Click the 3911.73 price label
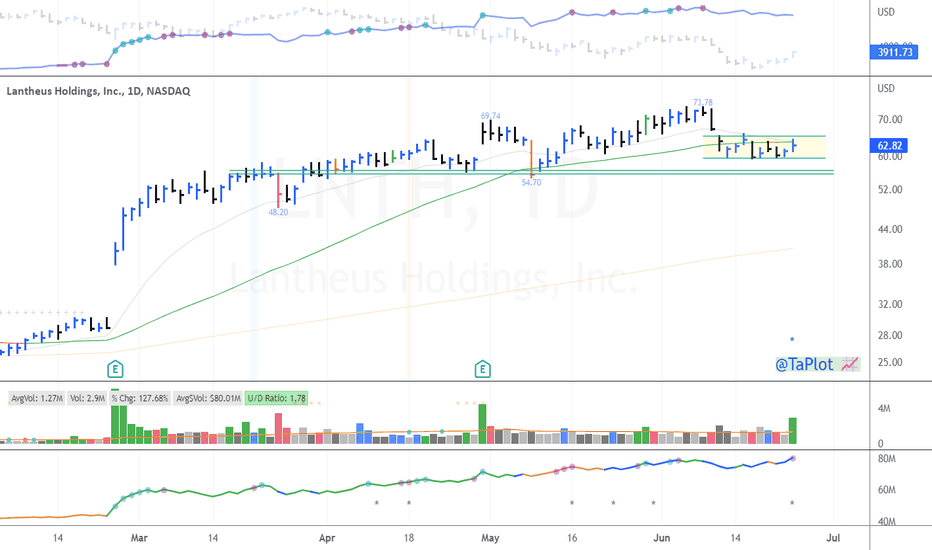Viewport: 932px width, 550px height. point(894,52)
